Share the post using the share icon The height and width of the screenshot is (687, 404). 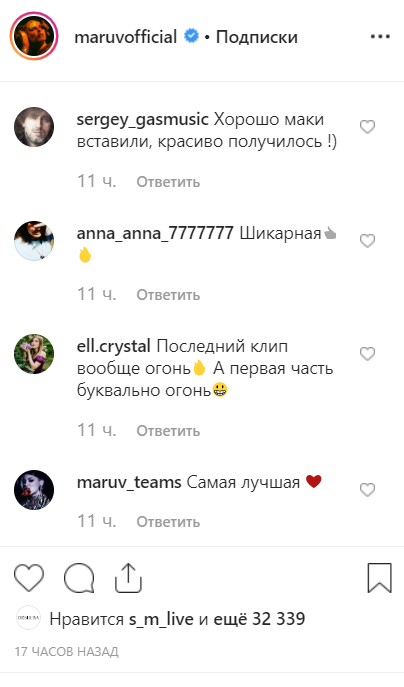pos(128,578)
